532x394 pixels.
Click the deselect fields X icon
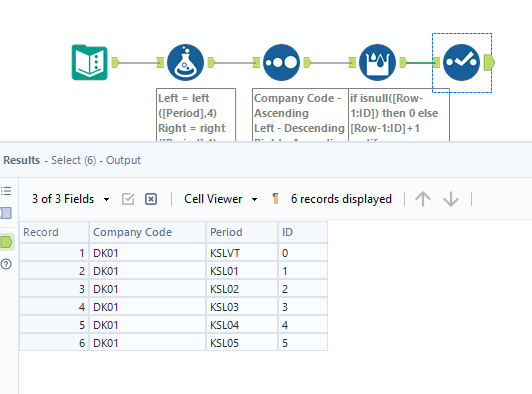pyautogui.click(x=151, y=199)
